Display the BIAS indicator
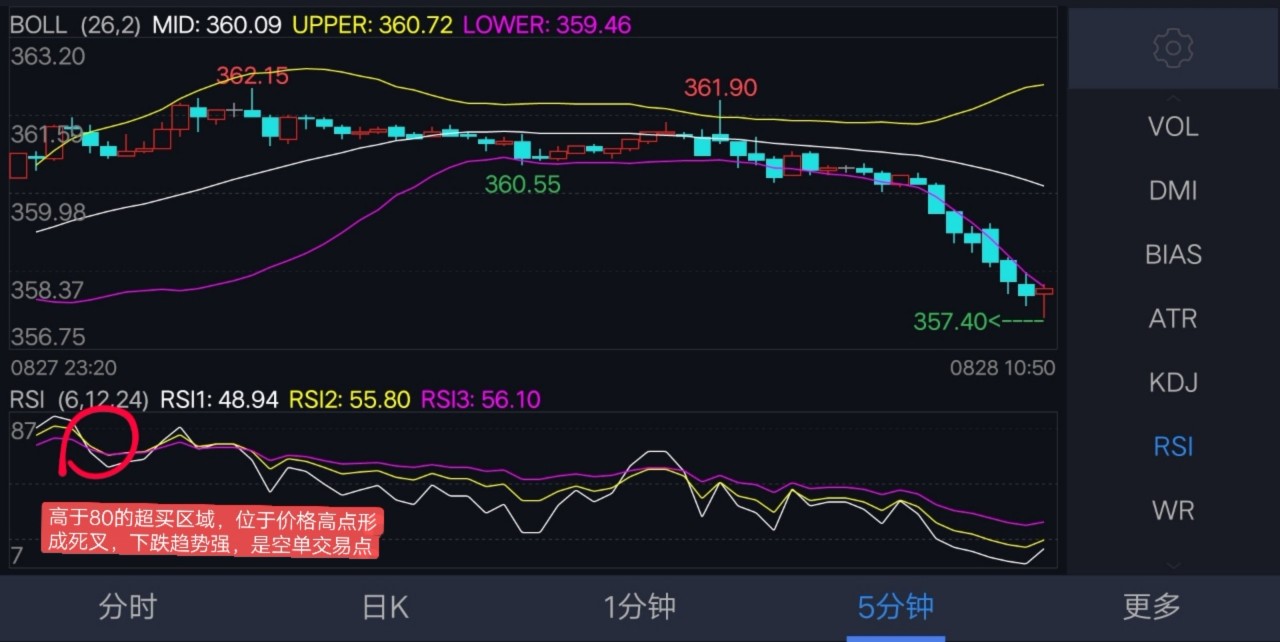This screenshot has height=642, width=1280. pyautogui.click(x=1172, y=254)
